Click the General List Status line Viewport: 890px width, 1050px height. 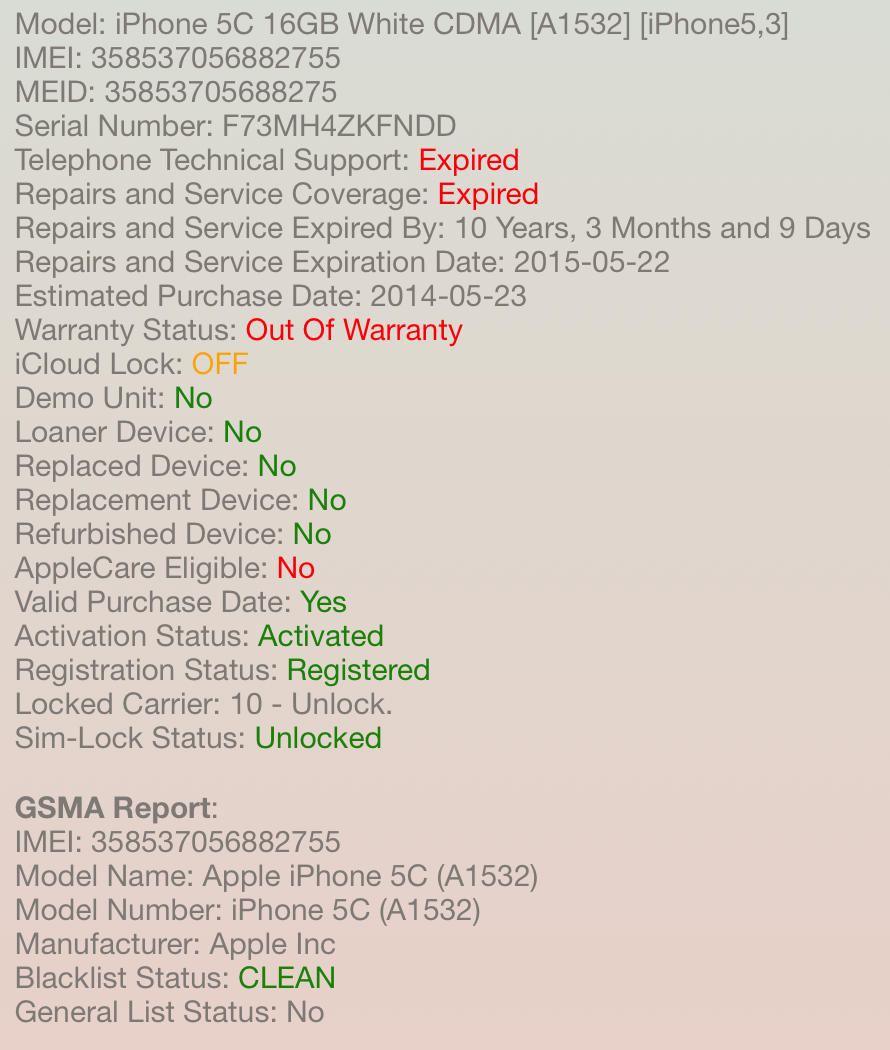169,1012
